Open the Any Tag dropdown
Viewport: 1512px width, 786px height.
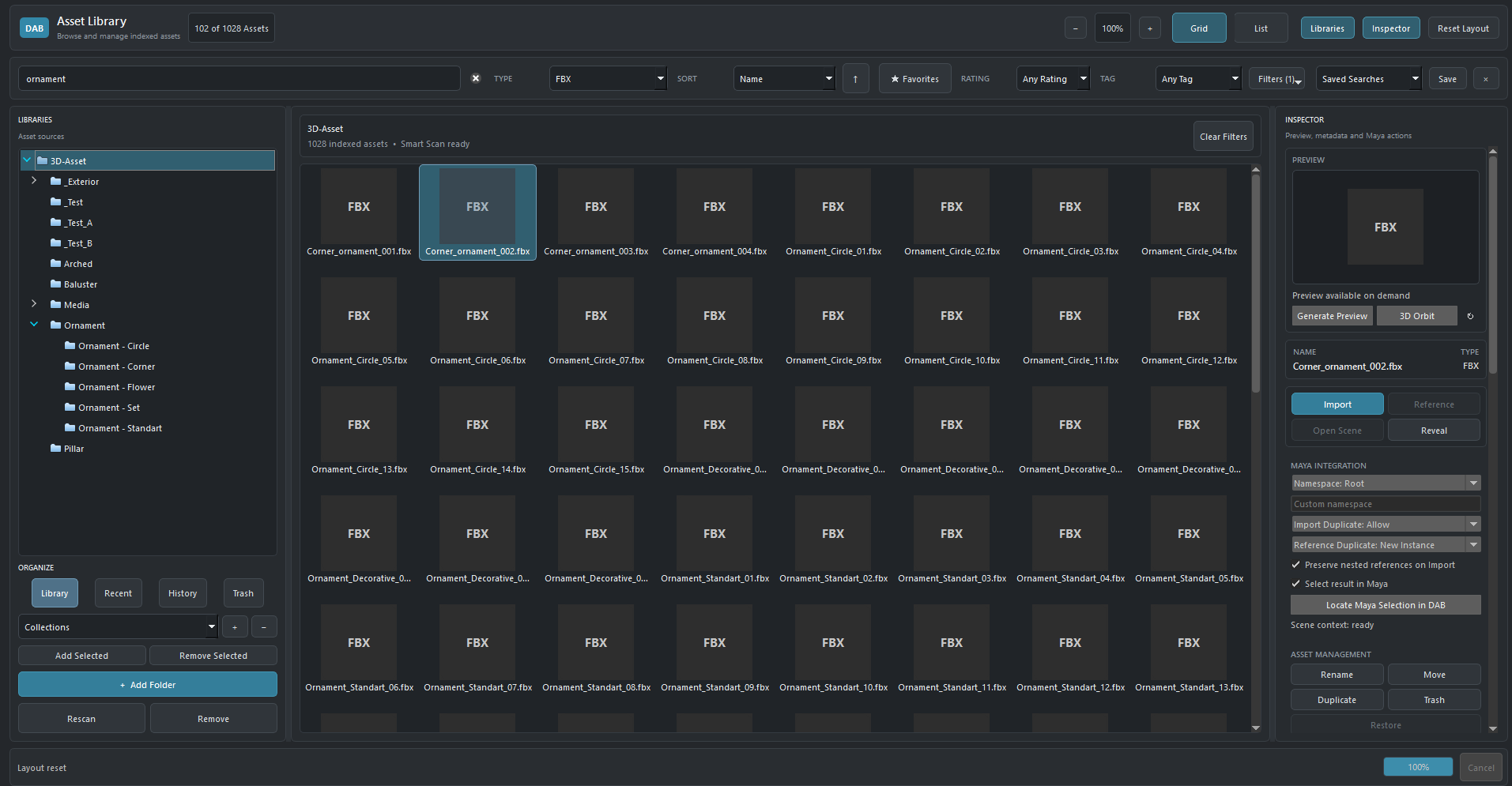pos(1198,78)
